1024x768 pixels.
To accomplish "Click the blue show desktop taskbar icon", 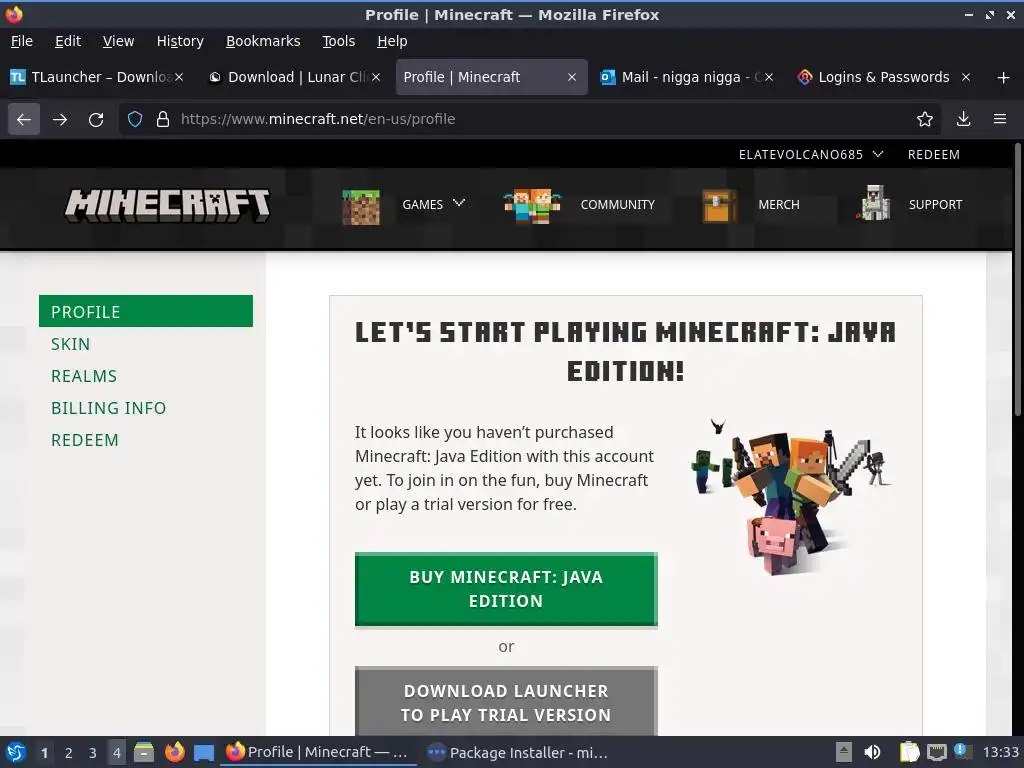I will pyautogui.click(x=204, y=753).
